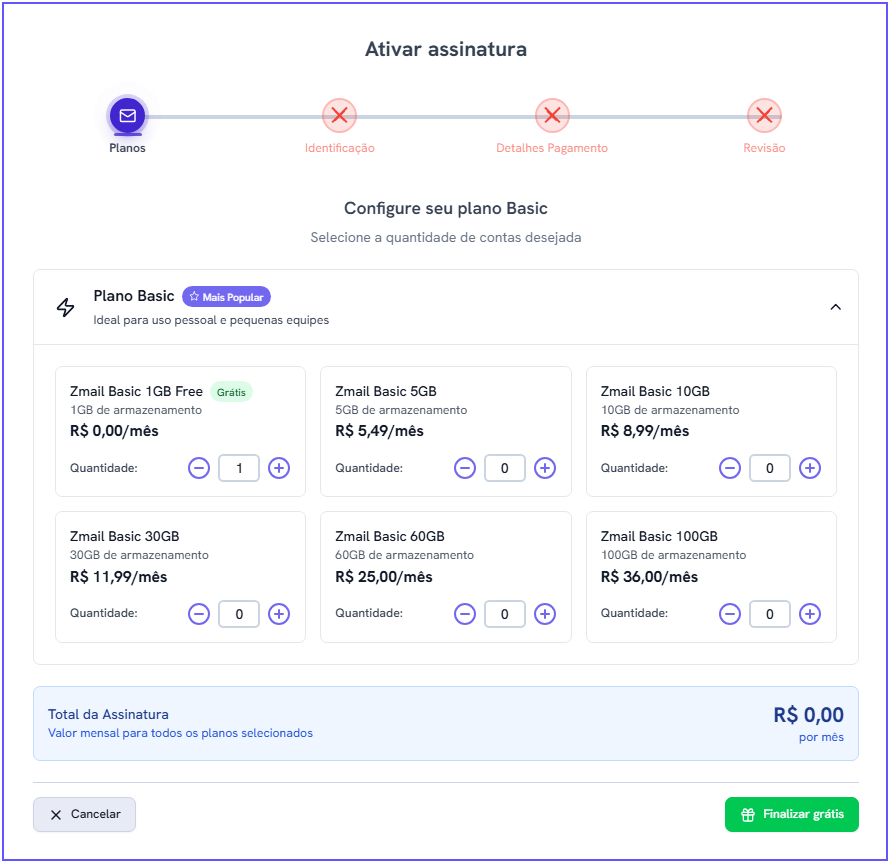Collapse the Plano Basic section chevron
The height and width of the screenshot is (862, 889).
[835, 307]
